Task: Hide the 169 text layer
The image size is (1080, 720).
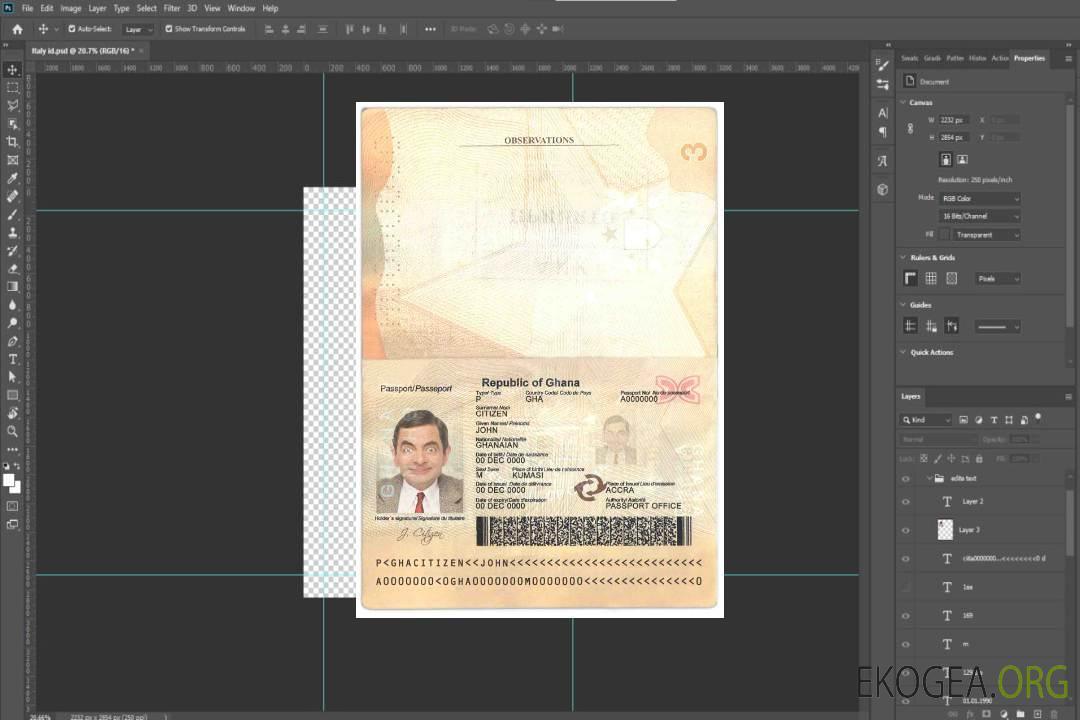Action: tap(906, 616)
